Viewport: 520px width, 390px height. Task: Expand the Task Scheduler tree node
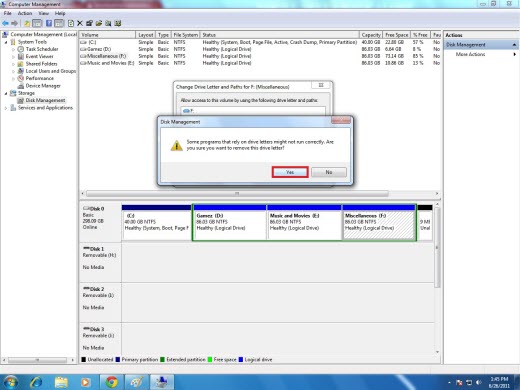point(14,49)
